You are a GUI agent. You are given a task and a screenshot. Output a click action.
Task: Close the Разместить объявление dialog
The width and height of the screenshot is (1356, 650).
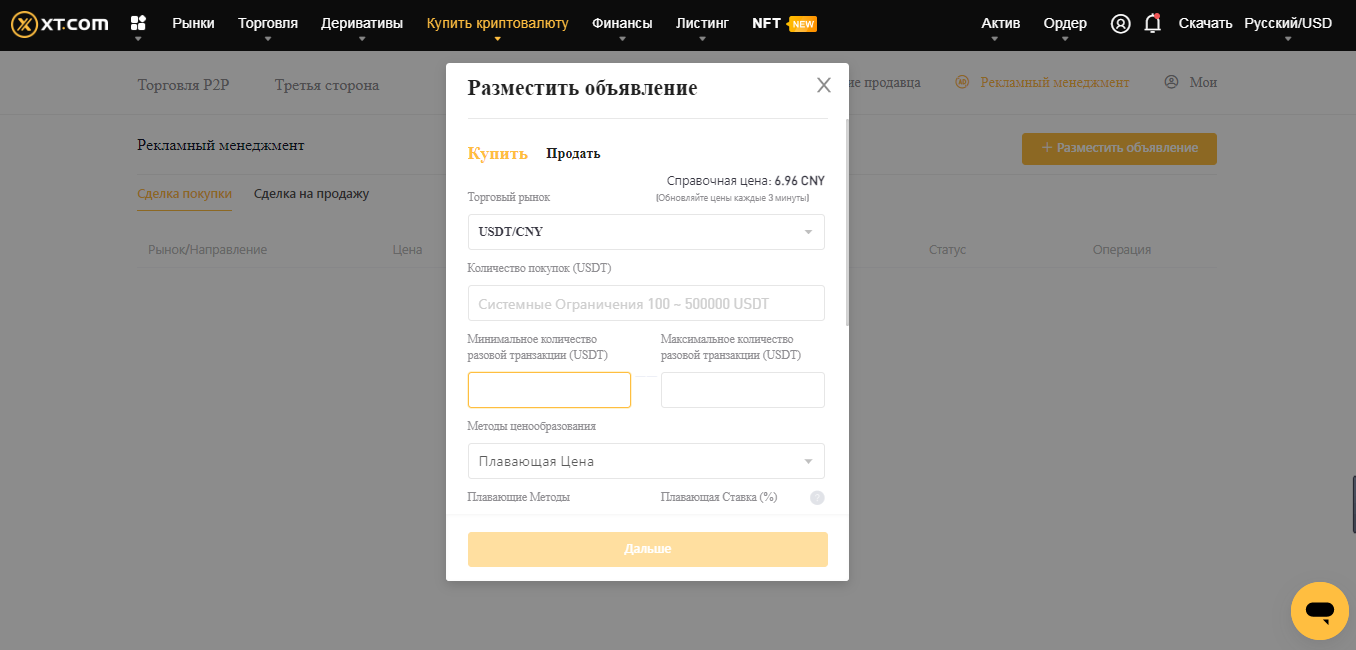click(823, 85)
